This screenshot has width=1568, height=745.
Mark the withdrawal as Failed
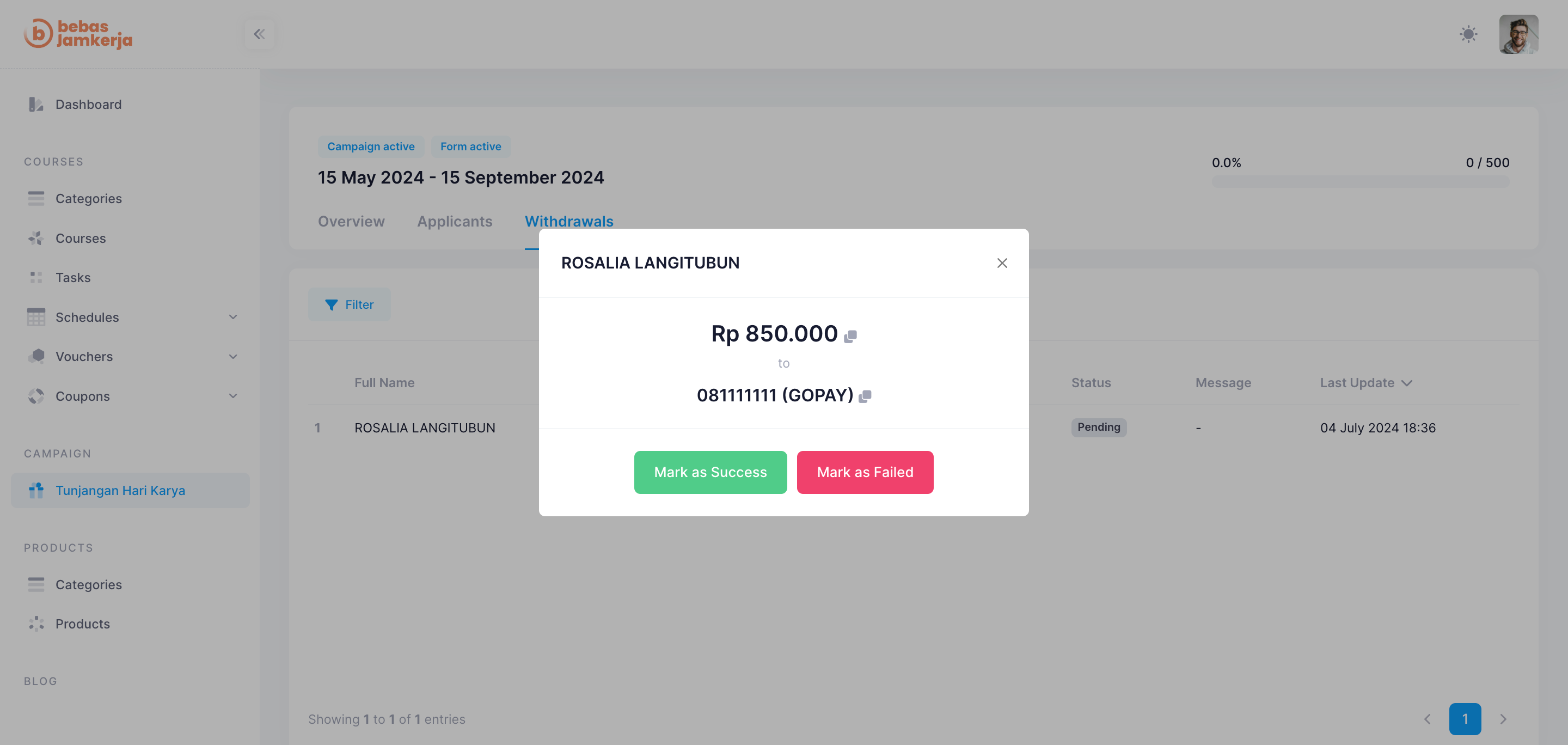click(865, 472)
